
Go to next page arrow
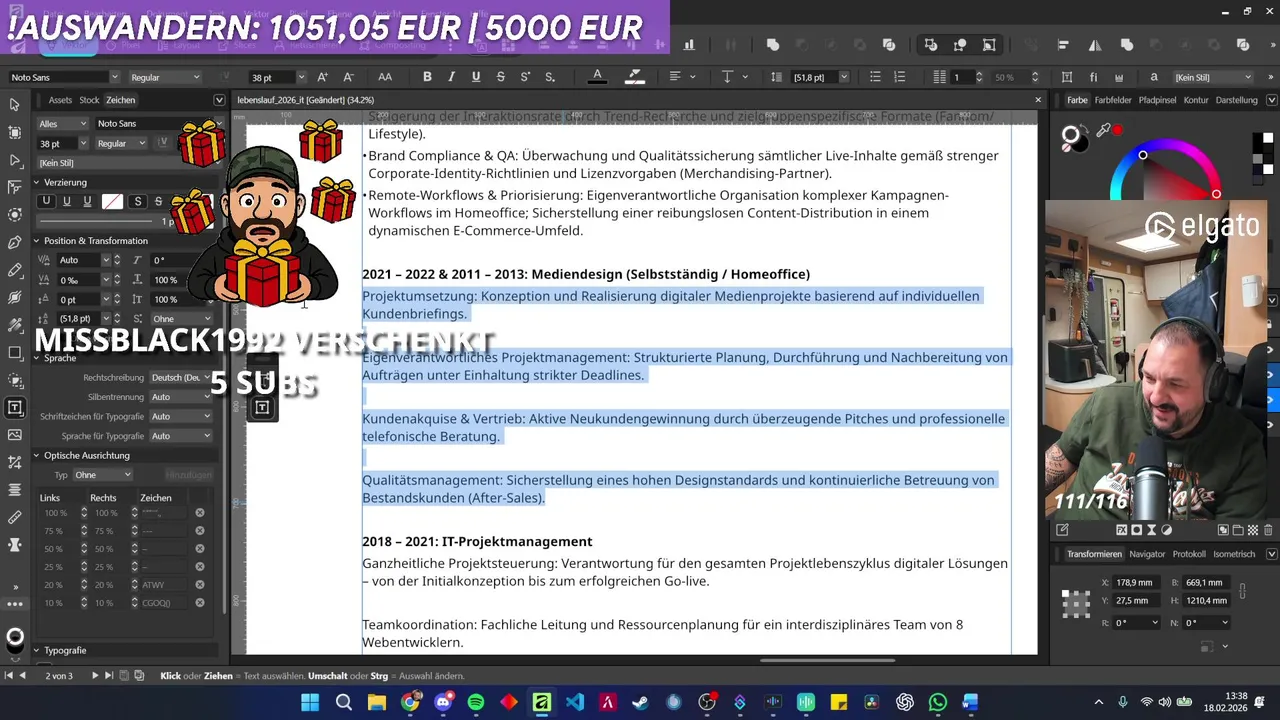[95, 676]
